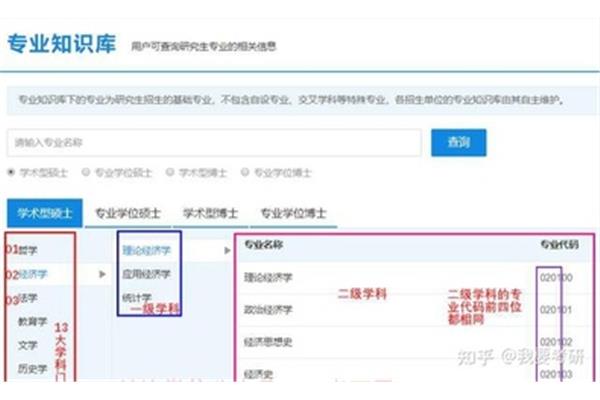Screen dimensions: 600x400
Task: Switch to the 专业学位博士 tab
Action: (293, 213)
